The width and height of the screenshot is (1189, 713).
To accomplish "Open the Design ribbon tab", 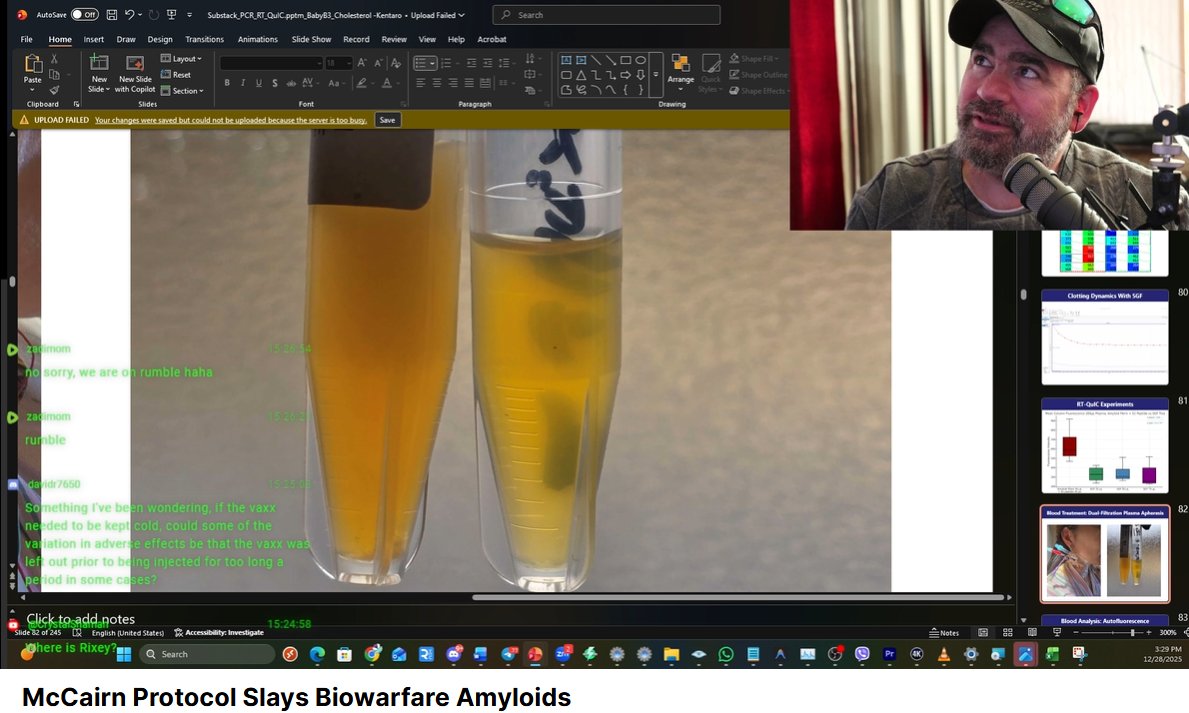I will pos(160,39).
